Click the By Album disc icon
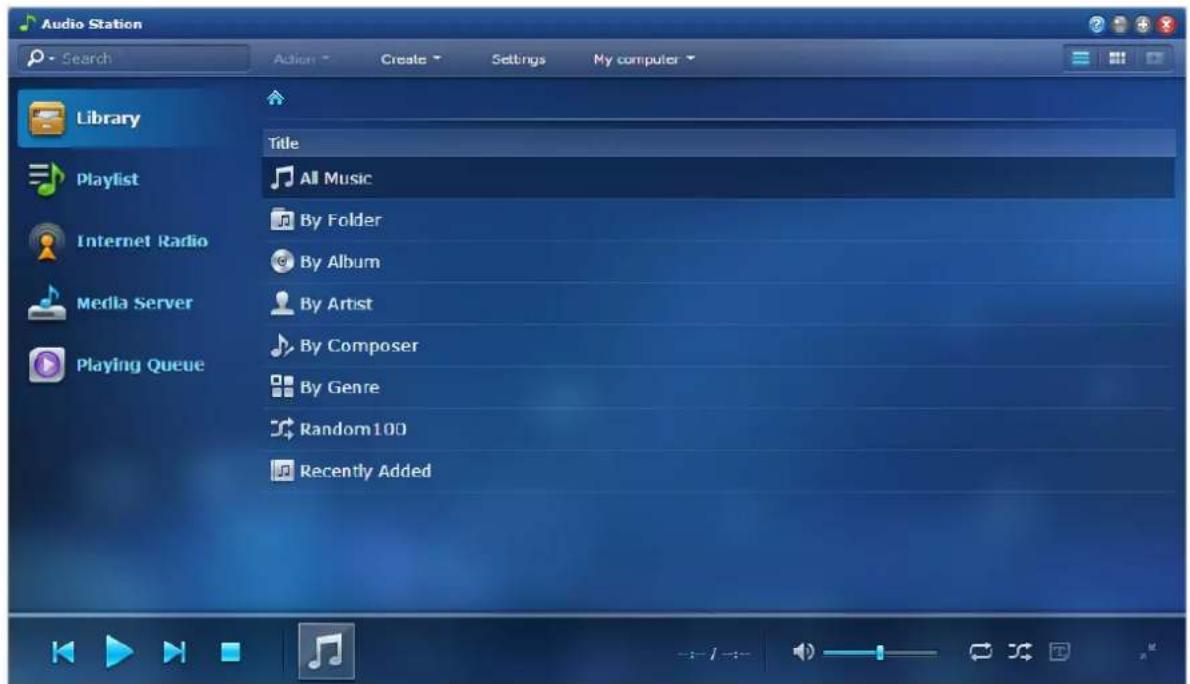This screenshot has height=684, width=1190. (282, 261)
